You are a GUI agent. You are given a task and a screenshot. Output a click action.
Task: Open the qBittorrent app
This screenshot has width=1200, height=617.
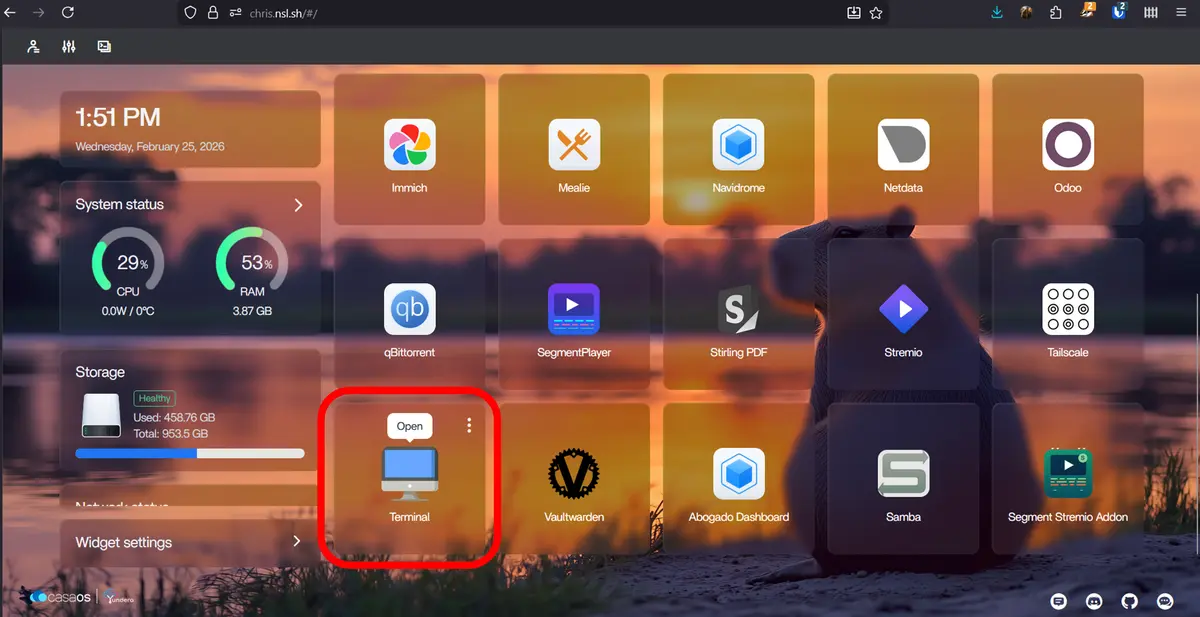click(x=409, y=309)
